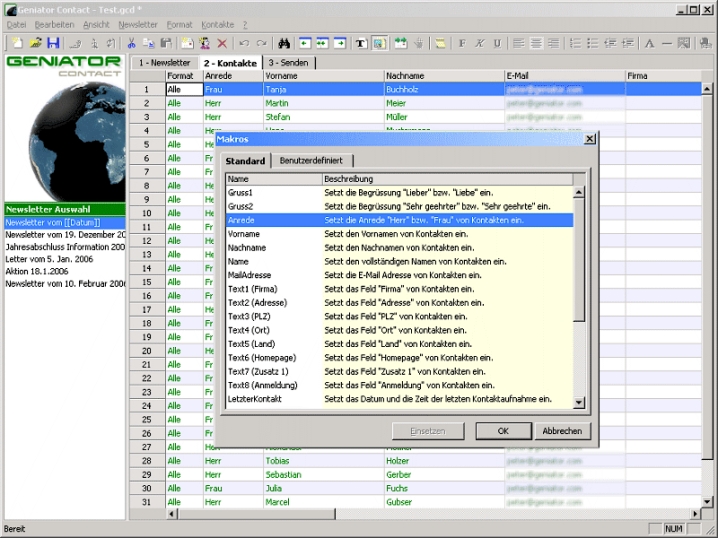This screenshot has height=538, width=718.
Task: Click the red X delete icon
Action: coord(222,44)
